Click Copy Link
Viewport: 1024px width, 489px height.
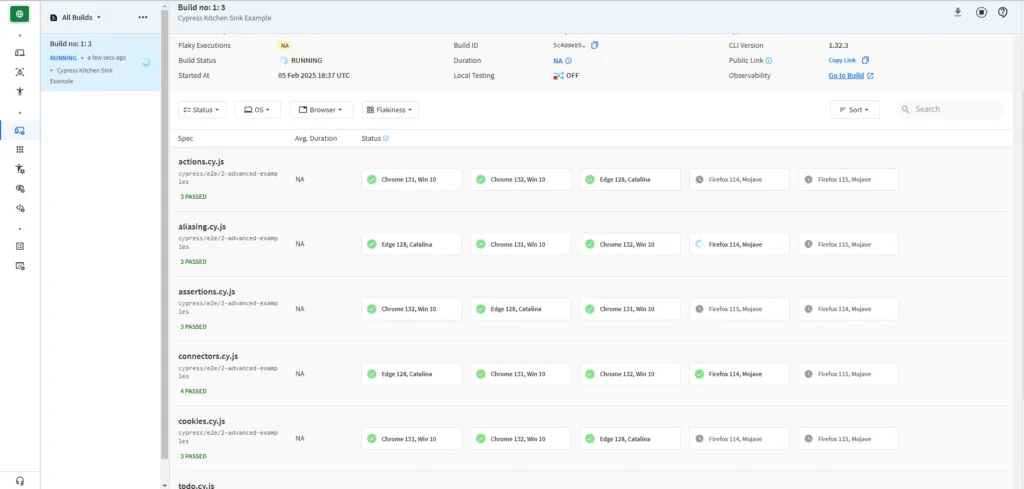[x=842, y=61]
